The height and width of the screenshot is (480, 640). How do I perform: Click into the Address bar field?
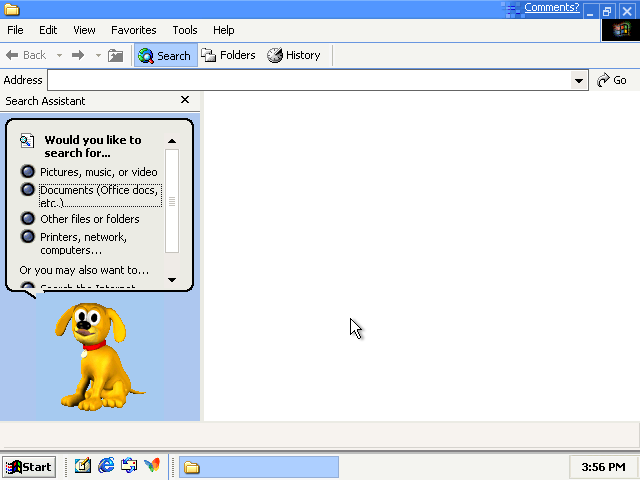(x=309, y=80)
